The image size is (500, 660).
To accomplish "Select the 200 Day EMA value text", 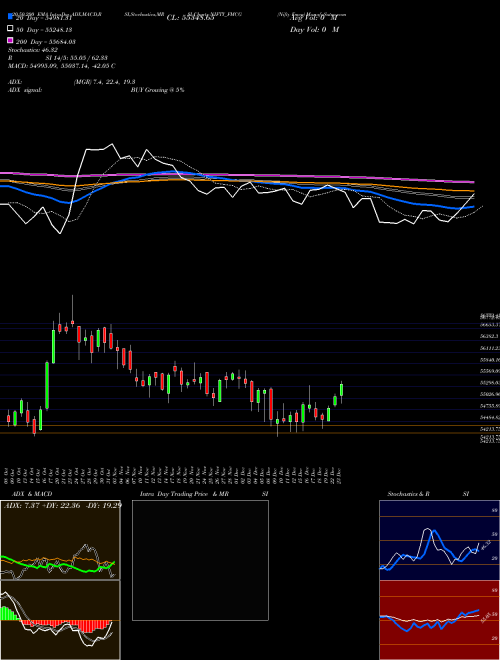I will pyautogui.click(x=46, y=42).
